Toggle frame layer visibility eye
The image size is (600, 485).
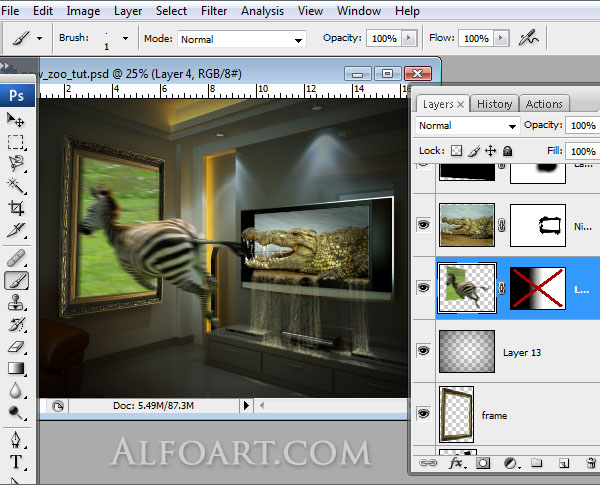click(423, 414)
